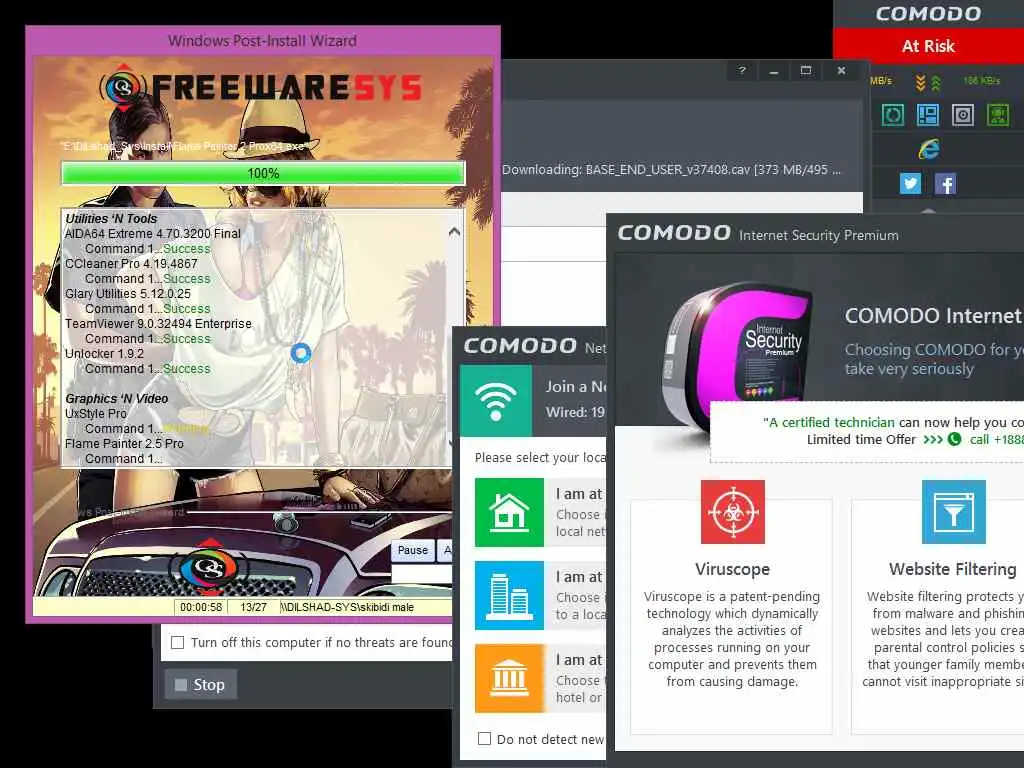Open the Facebook icon in Comodo widget
Image resolution: width=1024 pixels, height=768 pixels.
[946, 184]
